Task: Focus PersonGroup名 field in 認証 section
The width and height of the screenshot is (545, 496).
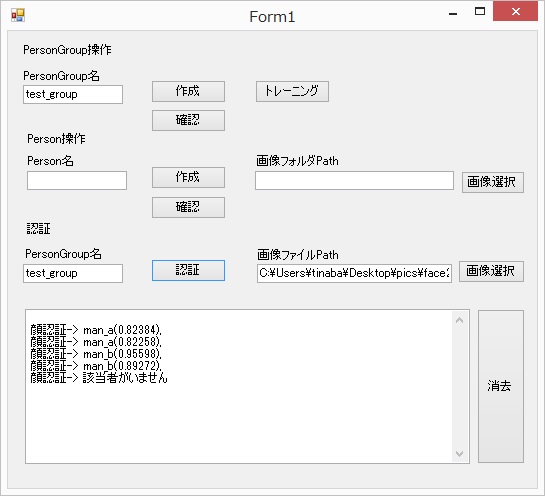Action: point(73,273)
